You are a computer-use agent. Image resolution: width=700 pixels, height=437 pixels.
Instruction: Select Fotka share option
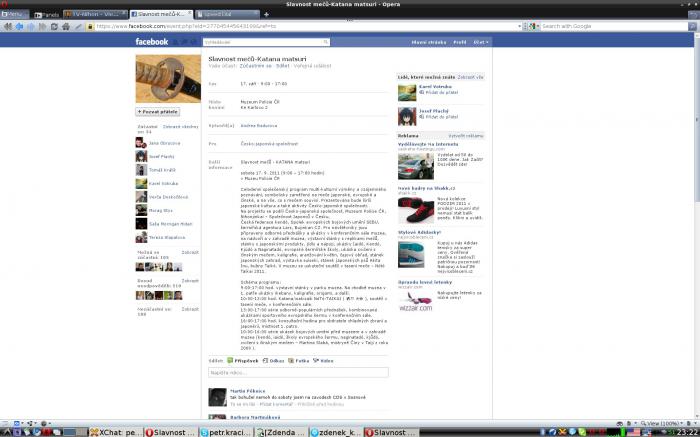coord(299,360)
